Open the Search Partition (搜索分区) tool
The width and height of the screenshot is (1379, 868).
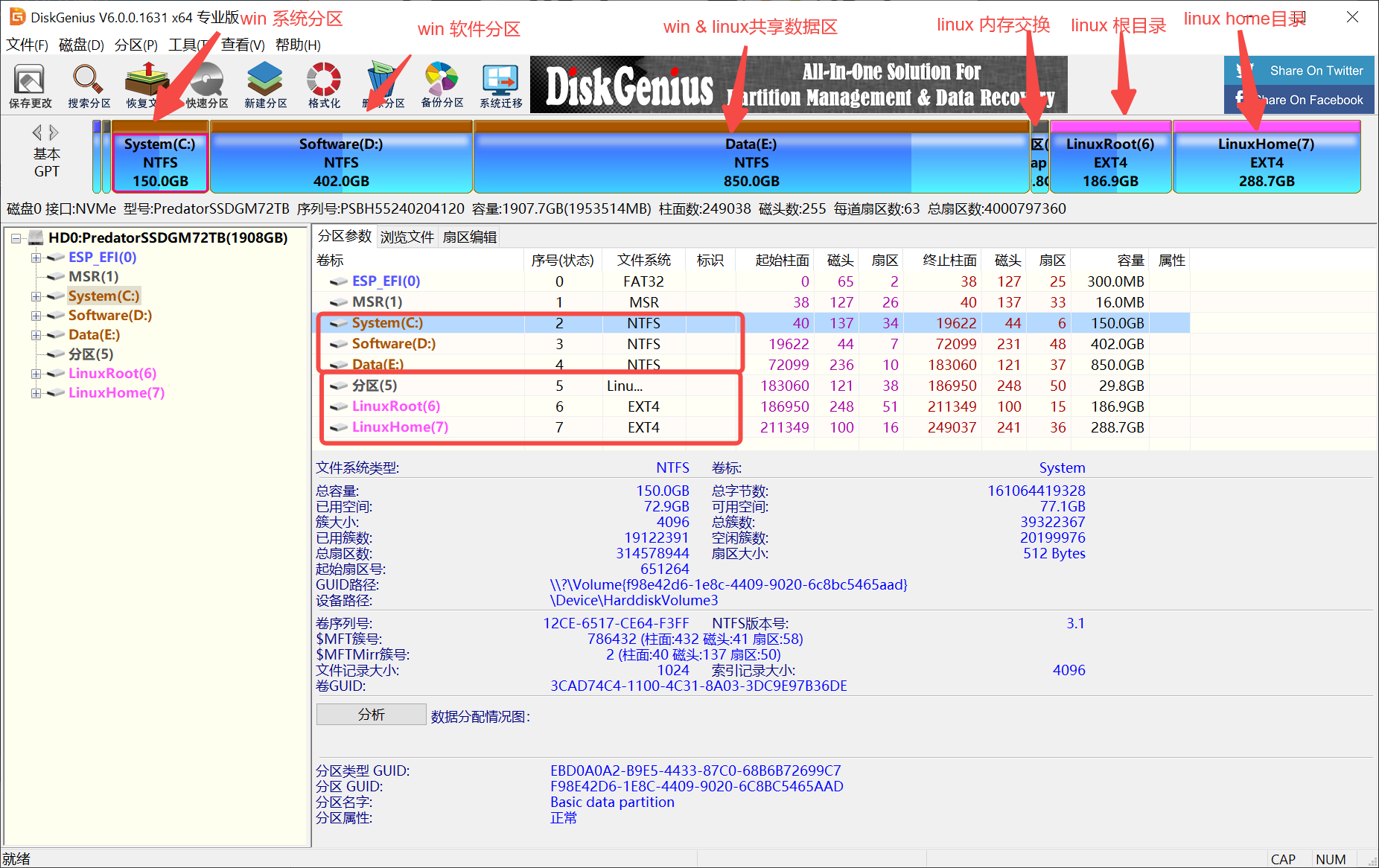[89, 86]
